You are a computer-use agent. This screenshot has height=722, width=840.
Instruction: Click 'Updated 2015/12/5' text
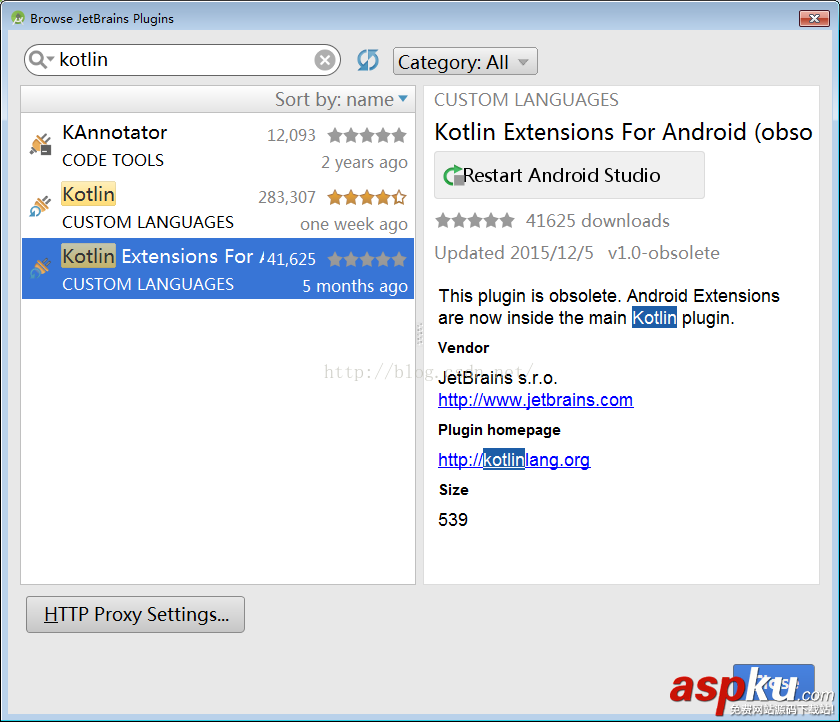pyautogui.click(x=514, y=253)
